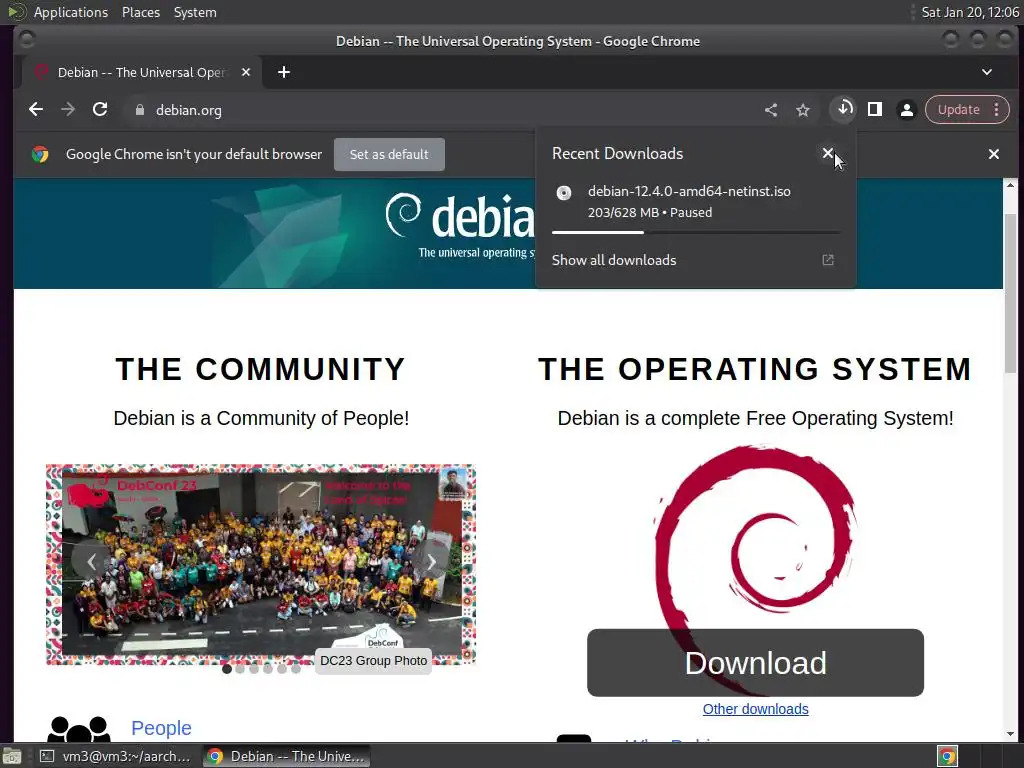This screenshot has height=768, width=1024.
Task: Open the Other downloads link
Action: [756, 709]
